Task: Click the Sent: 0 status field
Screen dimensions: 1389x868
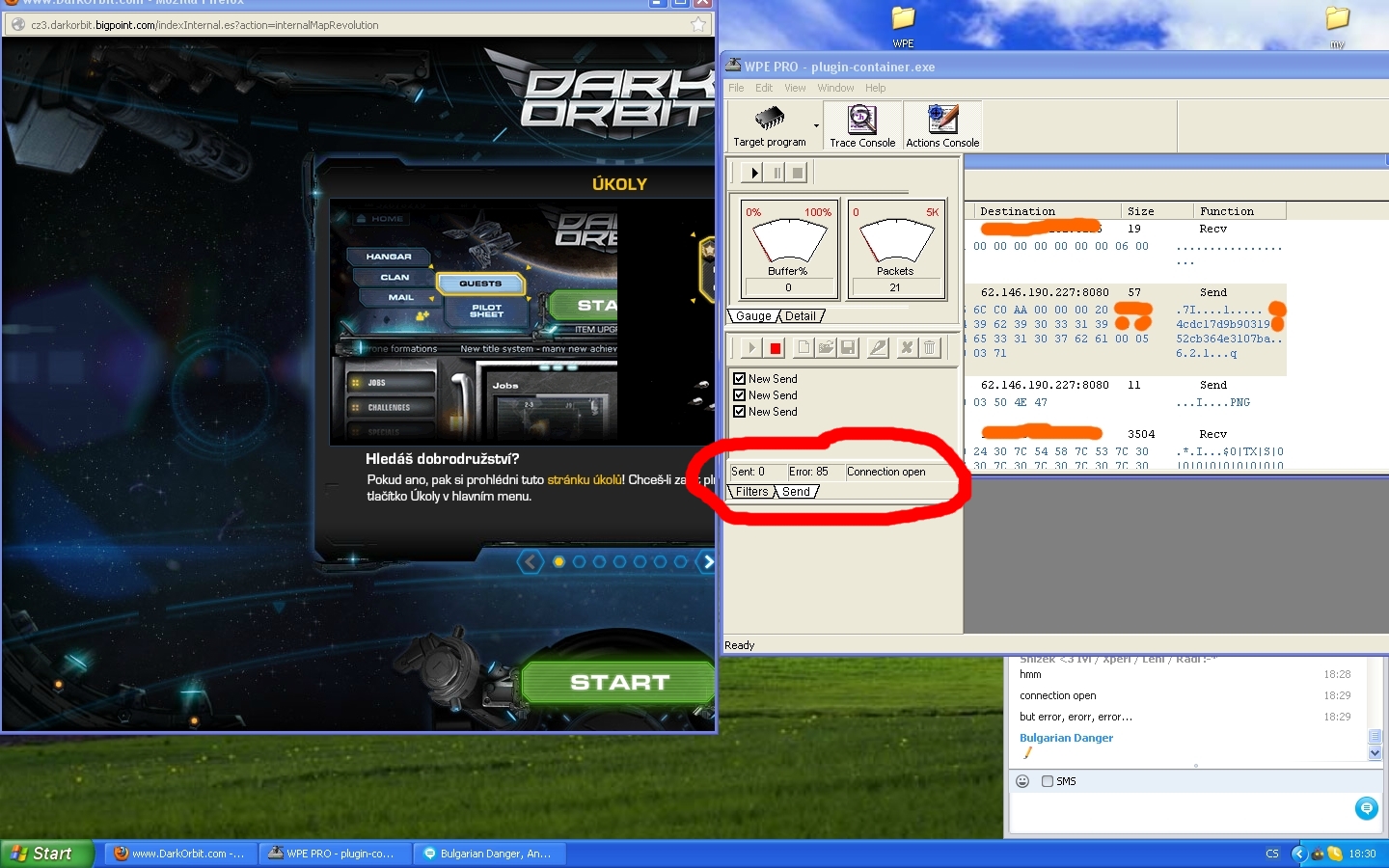Action: (x=756, y=472)
